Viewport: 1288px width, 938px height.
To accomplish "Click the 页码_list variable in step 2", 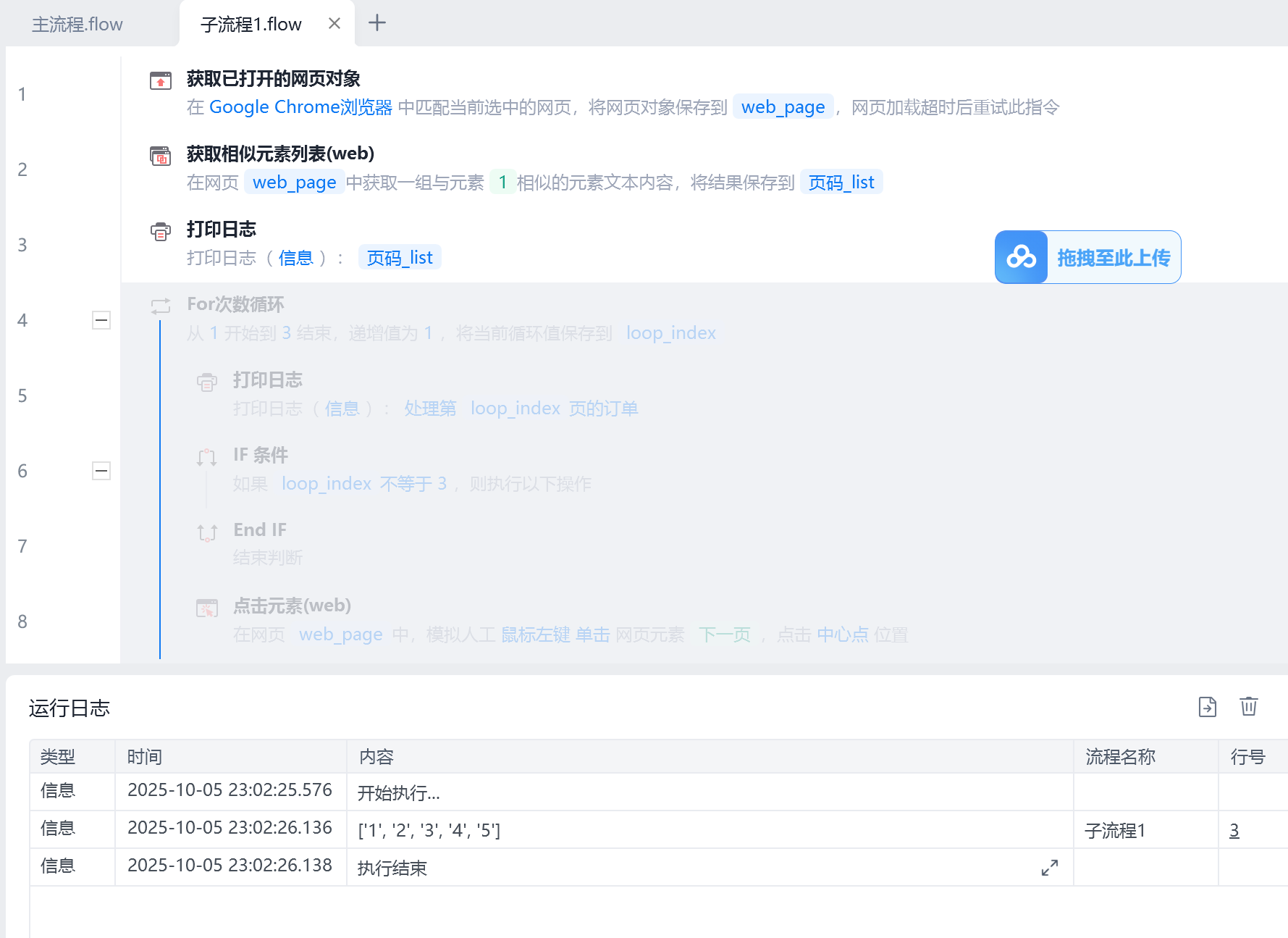I will point(841,183).
